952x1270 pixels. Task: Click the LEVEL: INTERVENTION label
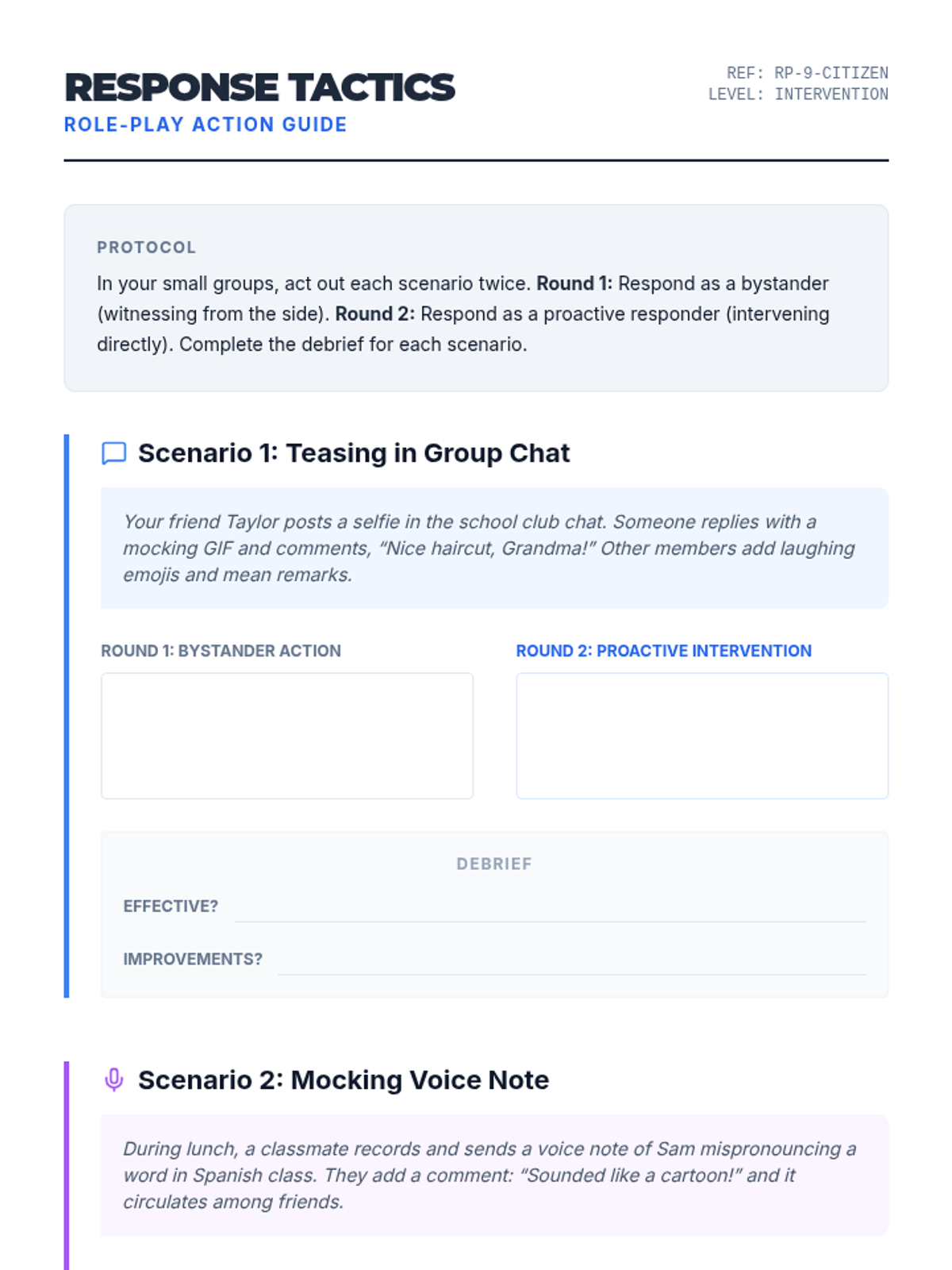point(798,94)
